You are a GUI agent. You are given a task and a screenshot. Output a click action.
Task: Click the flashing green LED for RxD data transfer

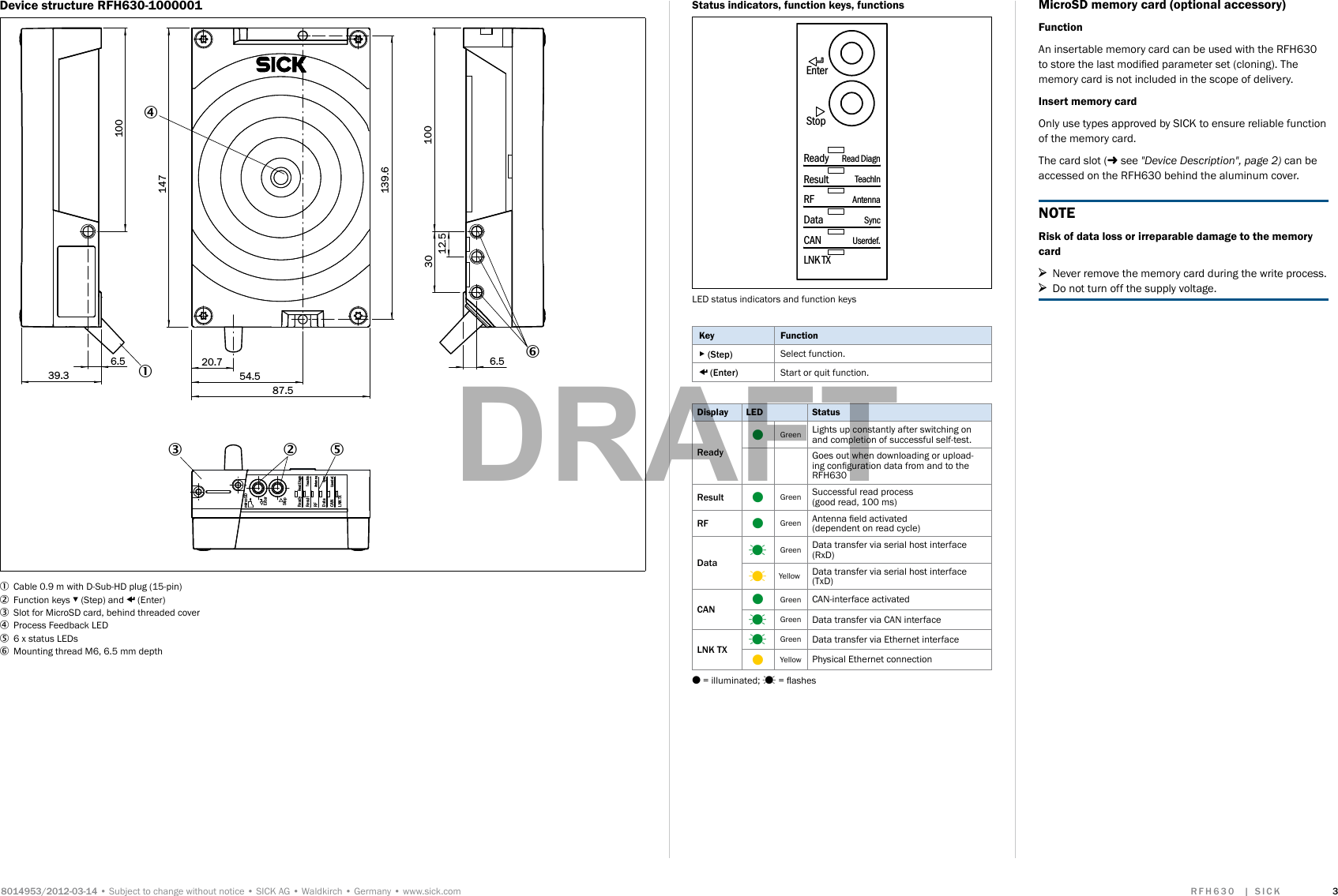pos(757,550)
